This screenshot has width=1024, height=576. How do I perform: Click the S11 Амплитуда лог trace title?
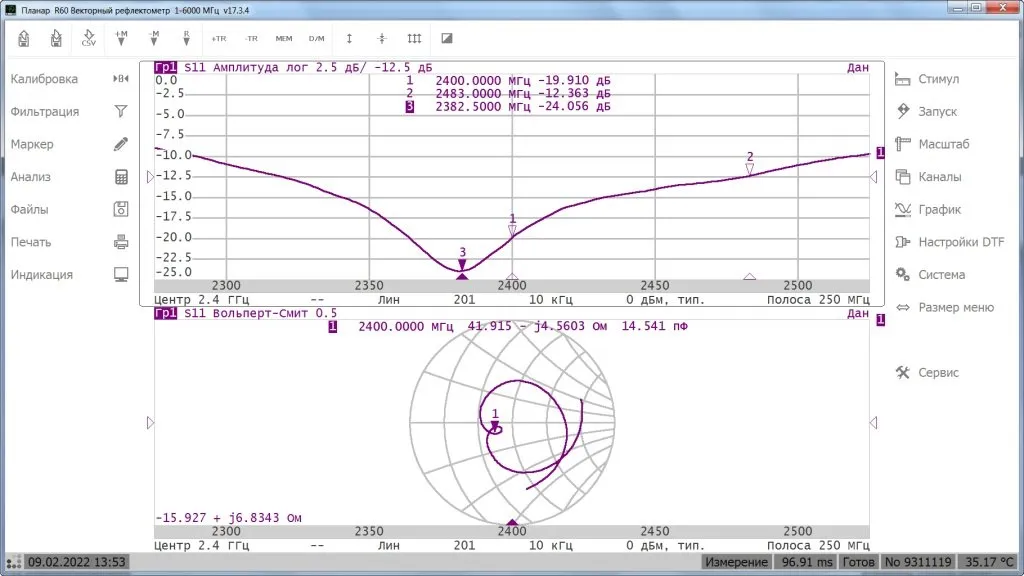(308, 67)
